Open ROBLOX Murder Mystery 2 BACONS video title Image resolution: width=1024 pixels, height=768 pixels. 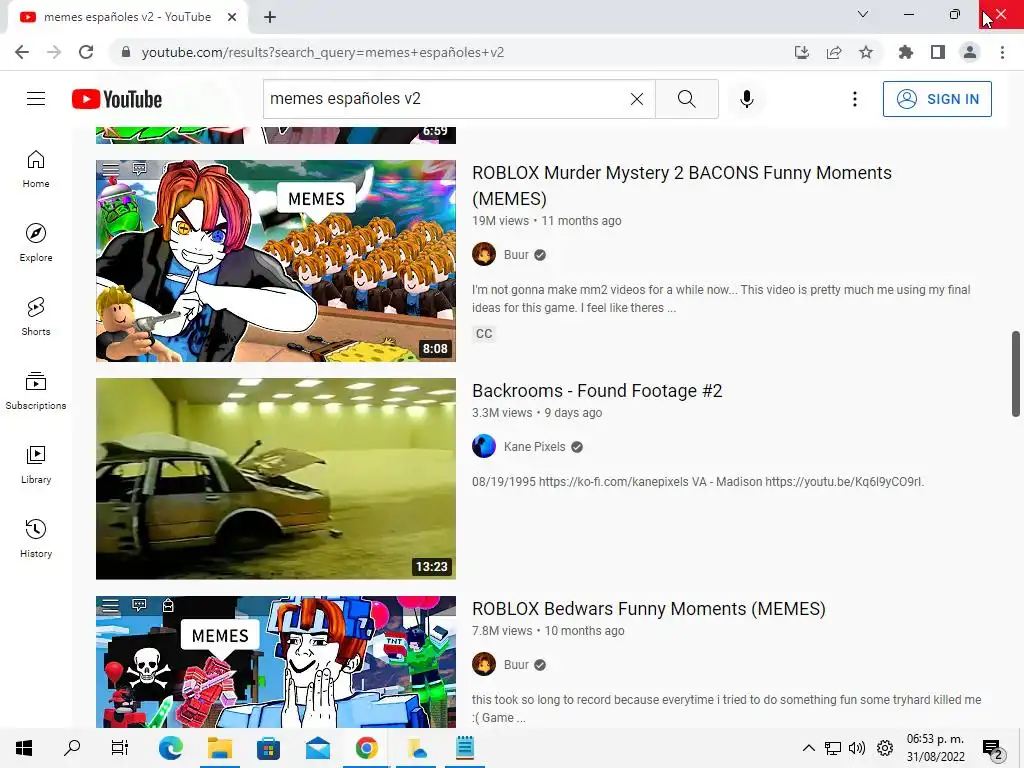click(682, 185)
